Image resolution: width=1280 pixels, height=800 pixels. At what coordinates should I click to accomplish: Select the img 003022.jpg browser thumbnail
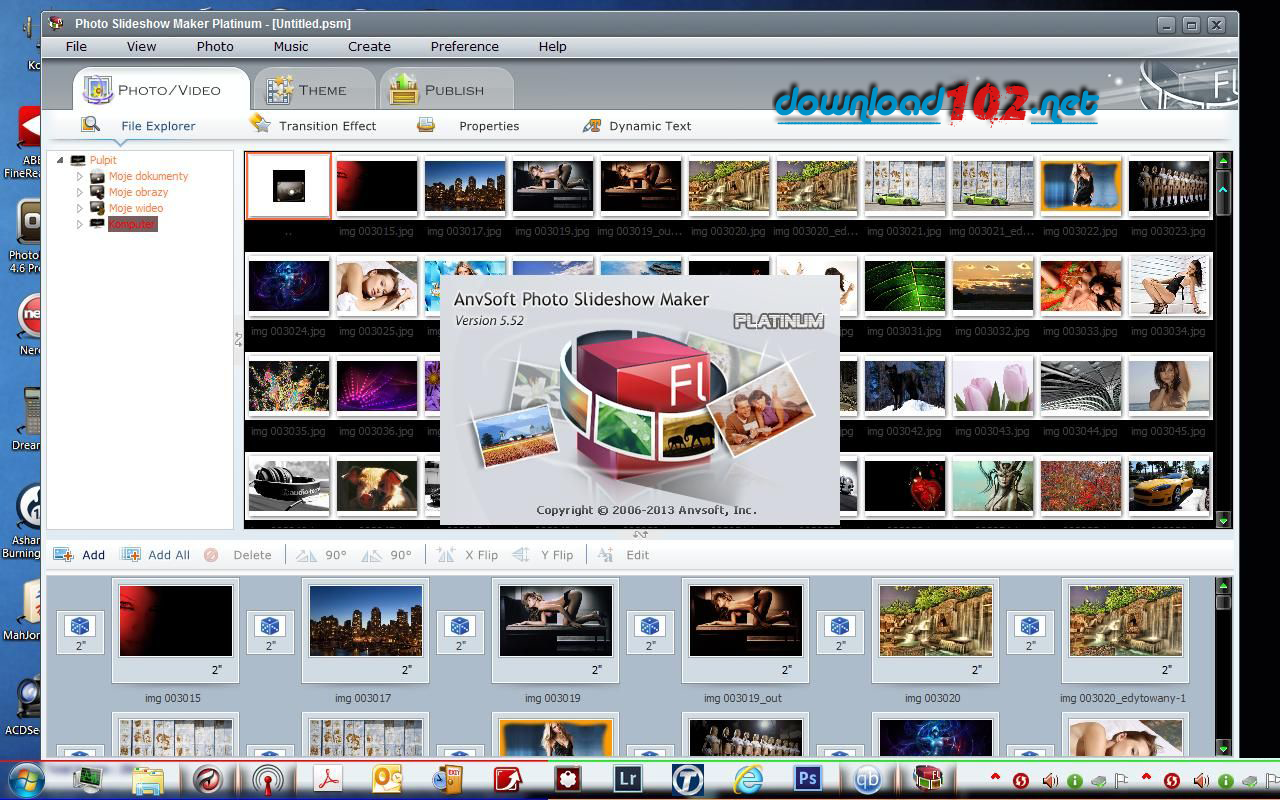point(1081,186)
